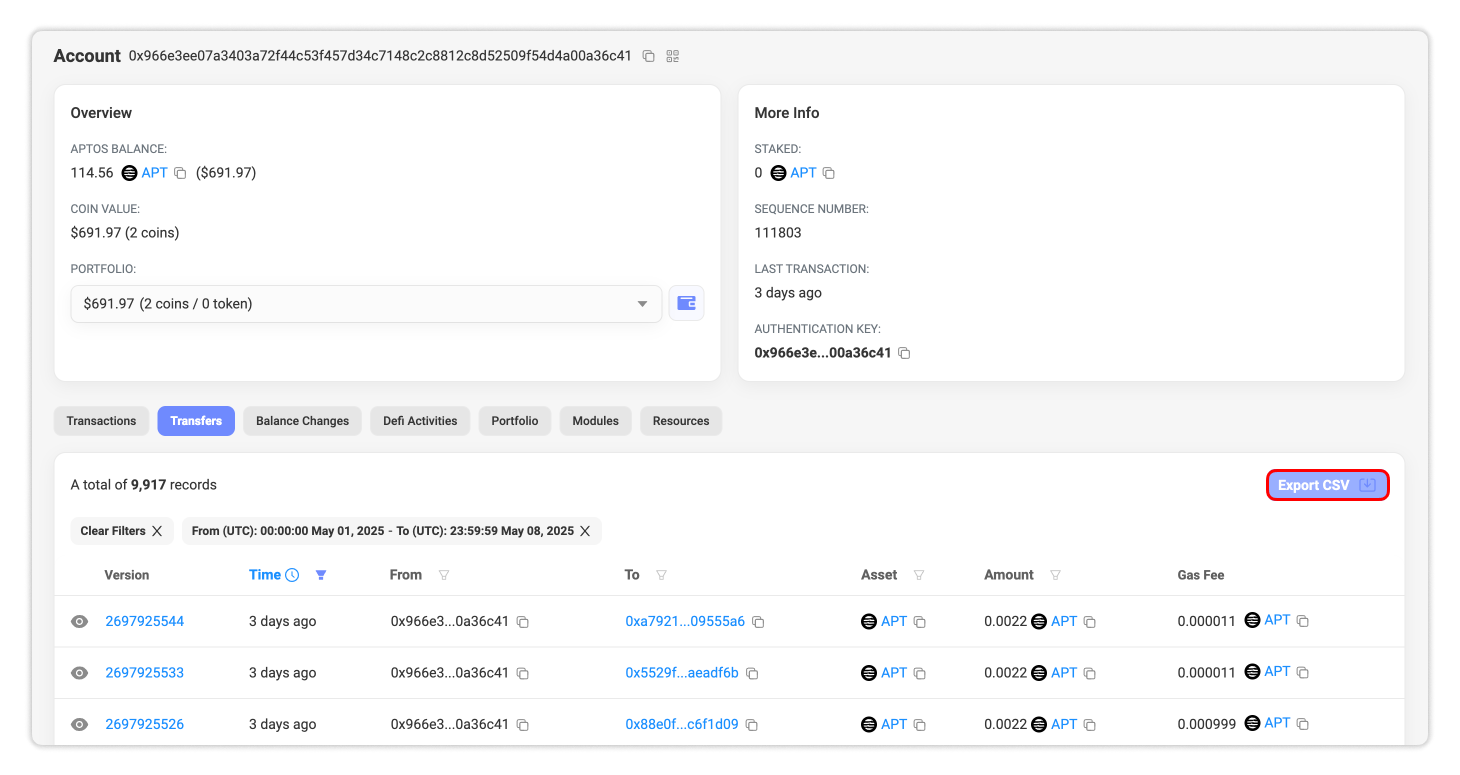1460x775 pixels.
Task: Copy the authentication key value
Action: click(904, 353)
